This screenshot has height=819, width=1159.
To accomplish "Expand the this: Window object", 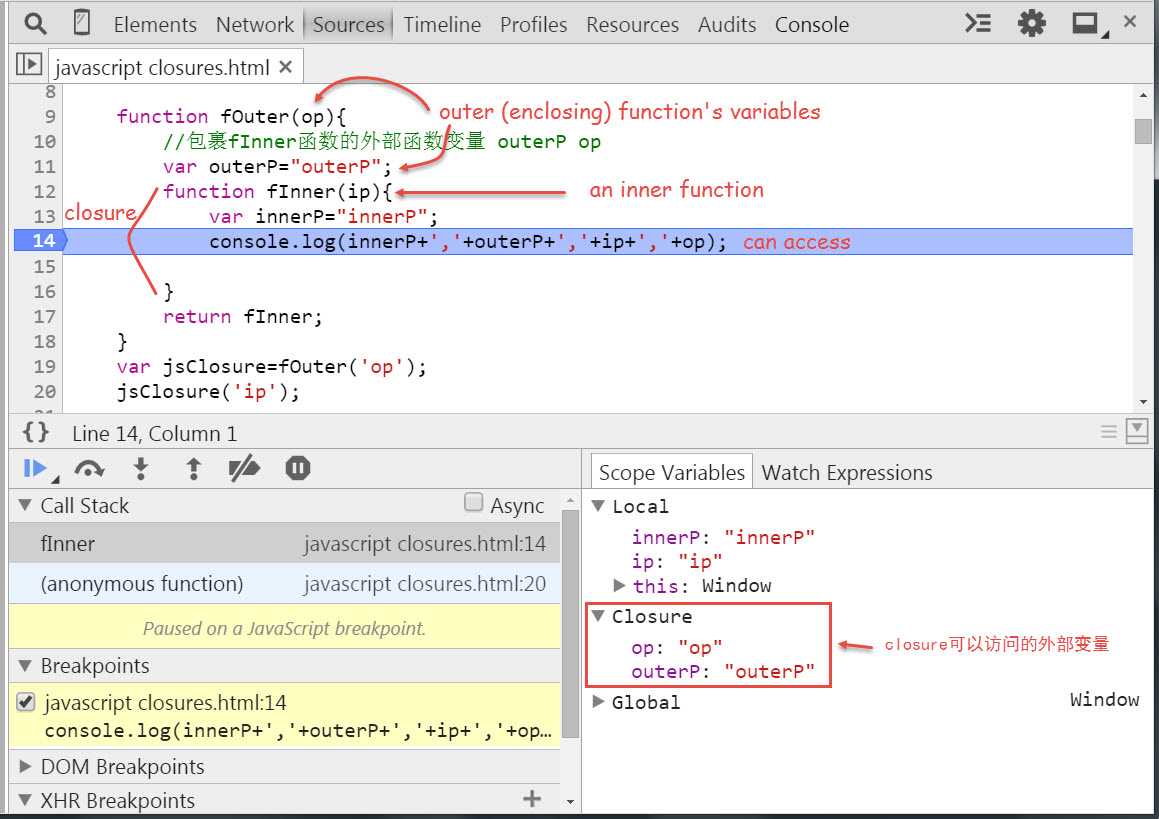I will (x=619, y=585).
